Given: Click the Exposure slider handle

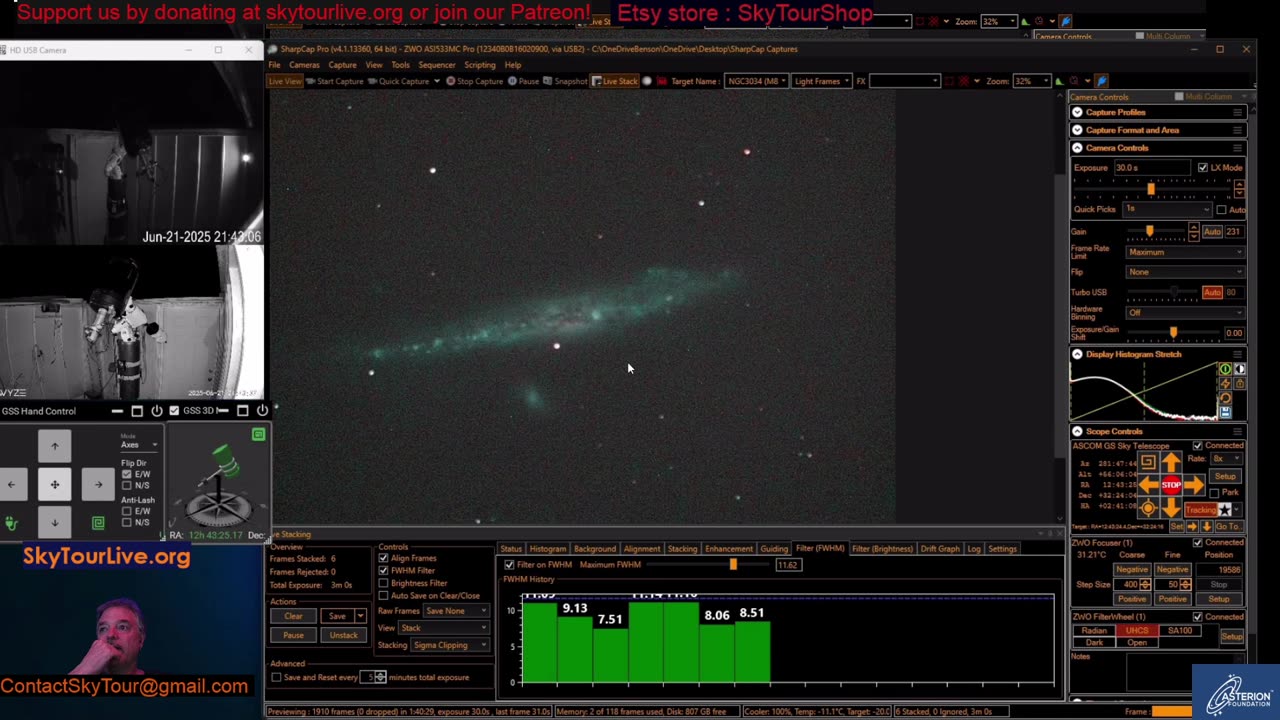Looking at the screenshot, I should click(1151, 188).
